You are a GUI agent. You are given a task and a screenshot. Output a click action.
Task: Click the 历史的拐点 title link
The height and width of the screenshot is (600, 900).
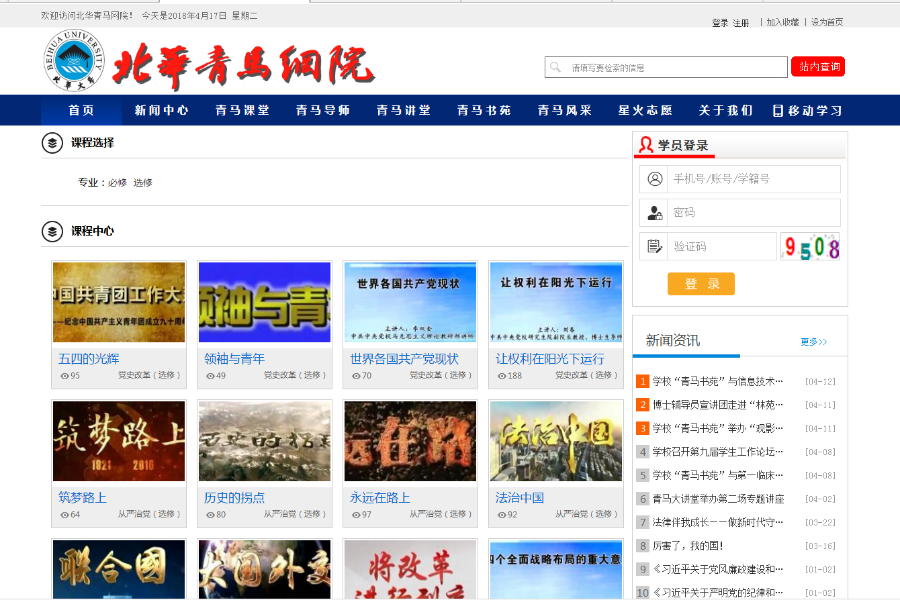point(234,498)
